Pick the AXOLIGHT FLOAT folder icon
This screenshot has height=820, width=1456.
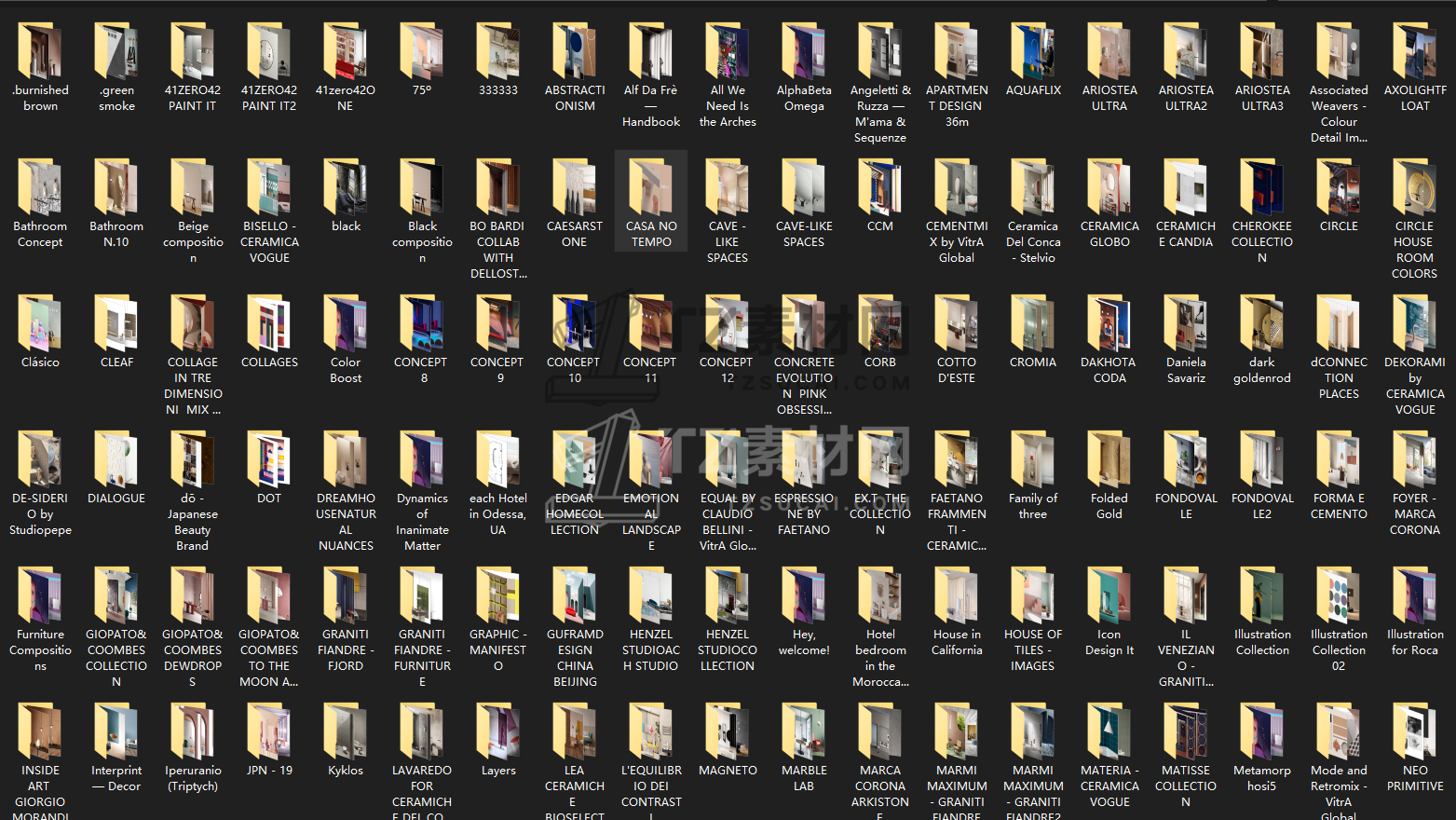[1415, 51]
